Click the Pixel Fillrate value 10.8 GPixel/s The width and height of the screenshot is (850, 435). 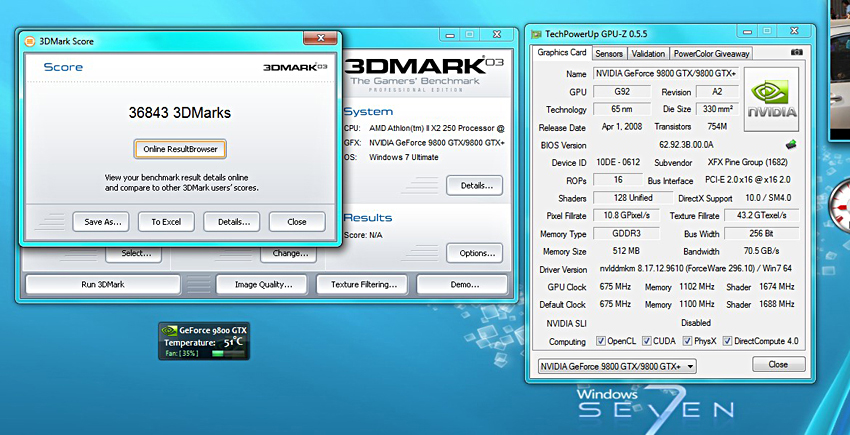pos(626,215)
